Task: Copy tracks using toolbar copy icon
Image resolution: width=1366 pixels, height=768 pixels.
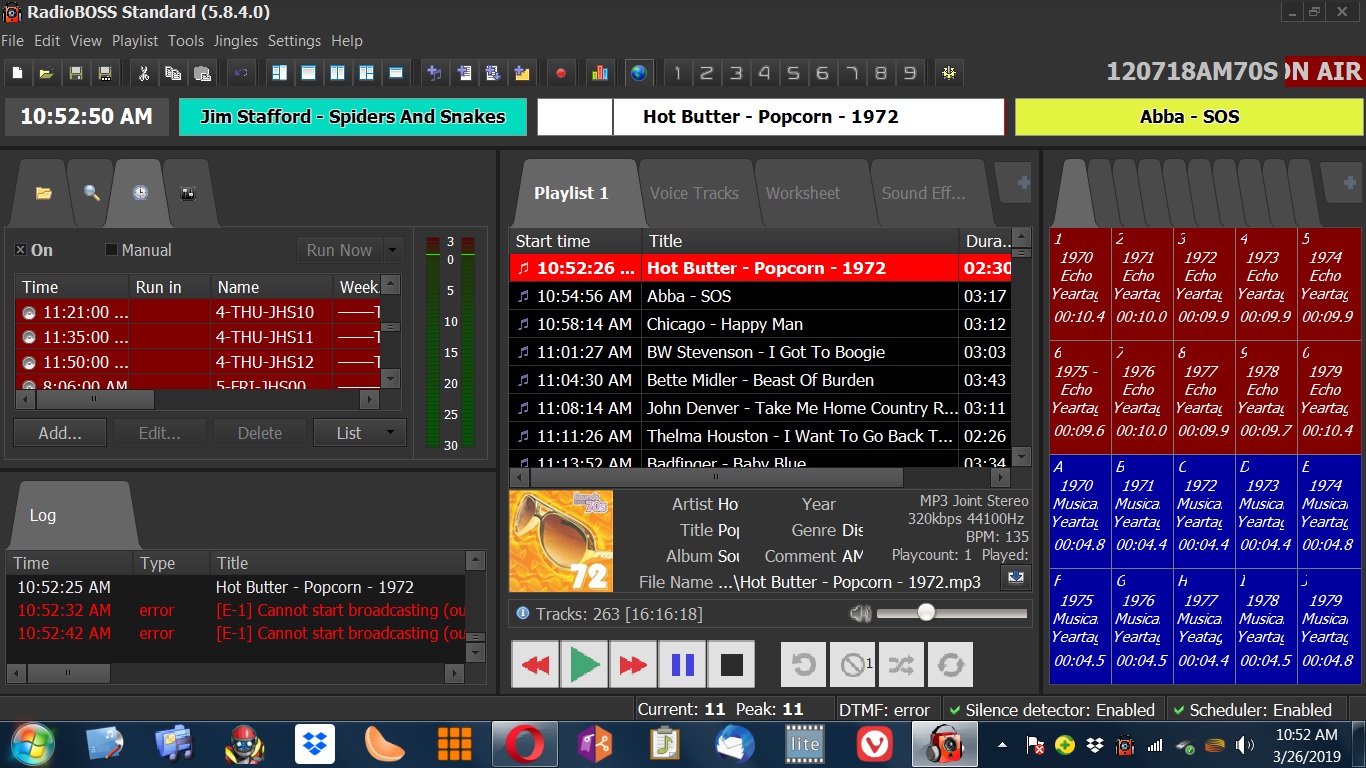Action: click(x=173, y=73)
